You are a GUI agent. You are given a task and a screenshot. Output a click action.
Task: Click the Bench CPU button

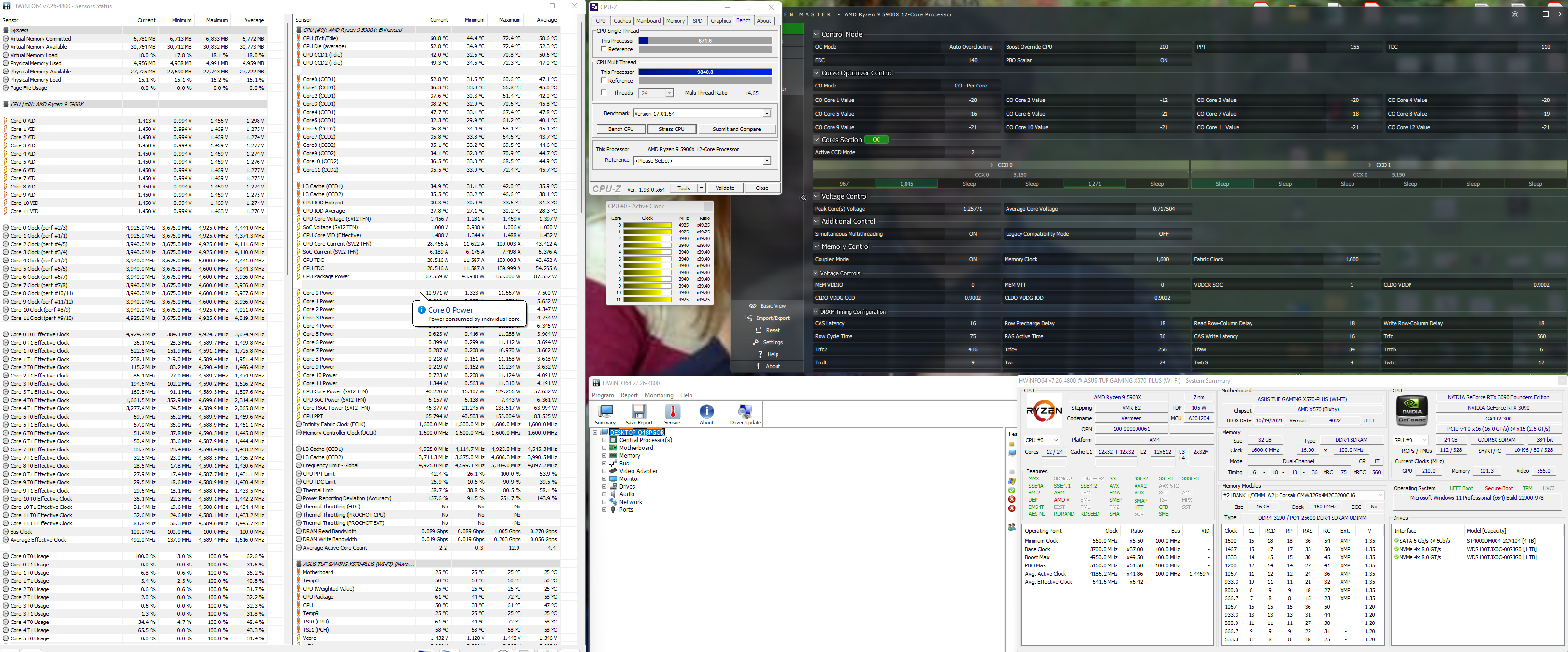pos(621,129)
